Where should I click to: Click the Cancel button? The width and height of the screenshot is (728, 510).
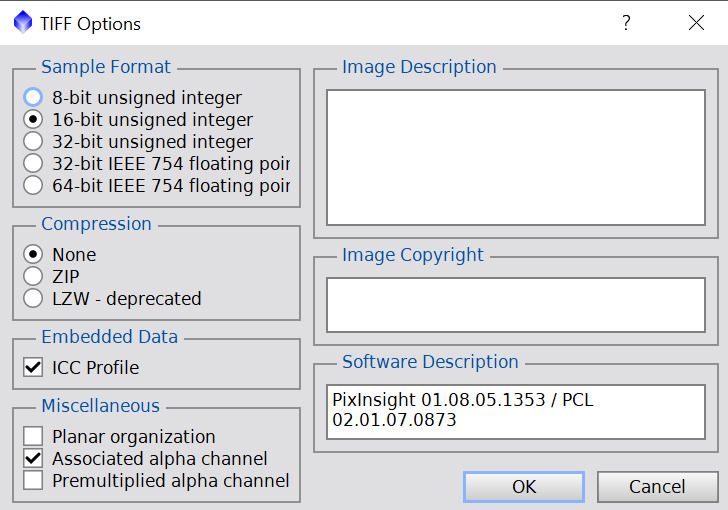coord(657,487)
